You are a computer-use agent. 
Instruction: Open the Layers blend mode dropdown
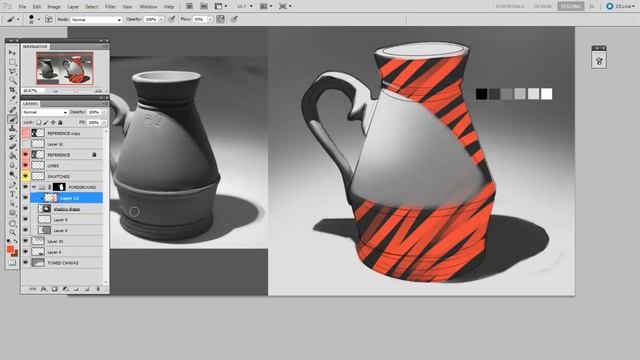coord(44,112)
